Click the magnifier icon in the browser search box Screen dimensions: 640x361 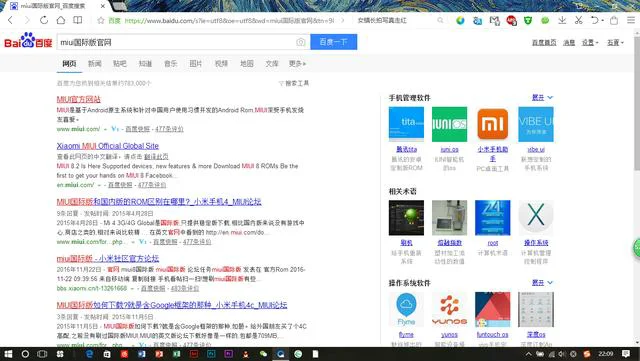pos(440,20)
